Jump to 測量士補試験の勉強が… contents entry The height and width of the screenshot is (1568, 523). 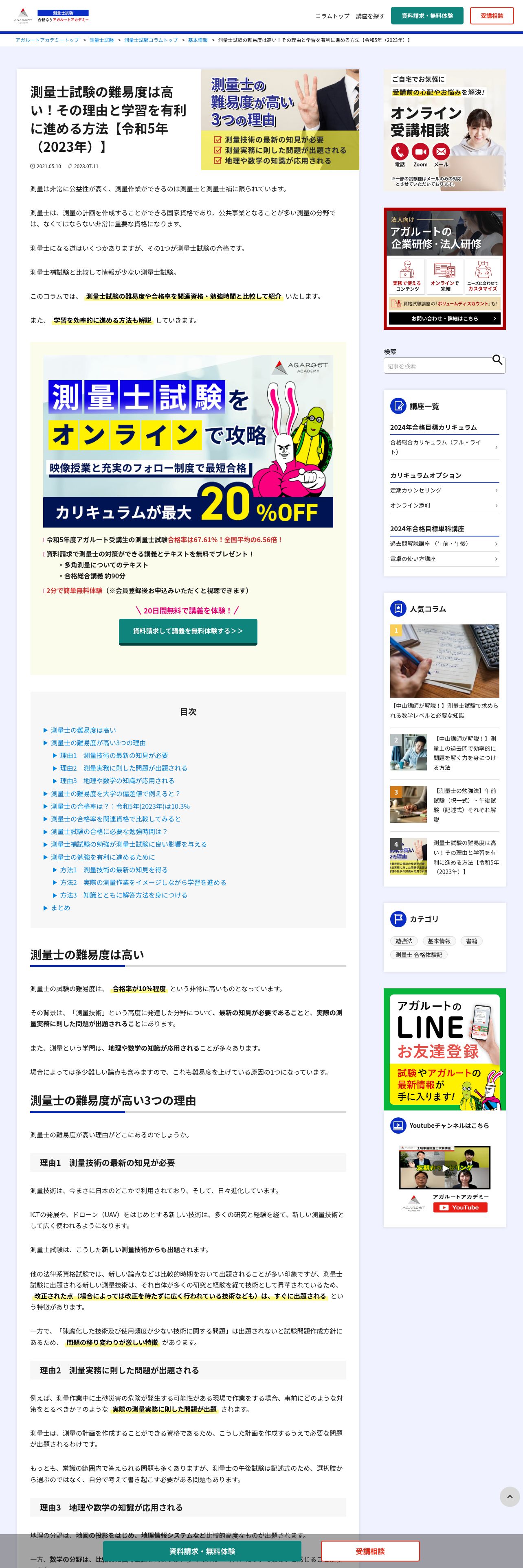128,844
